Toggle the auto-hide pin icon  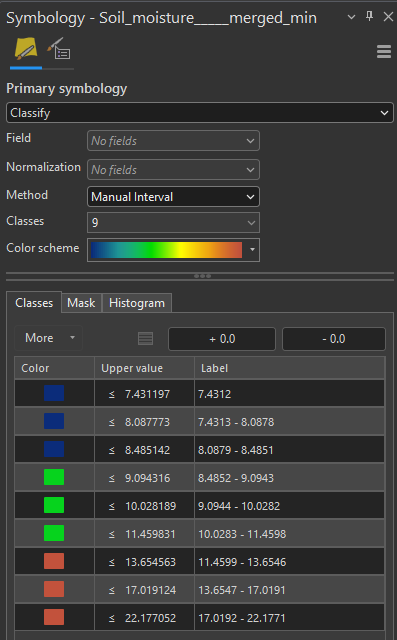click(369, 17)
